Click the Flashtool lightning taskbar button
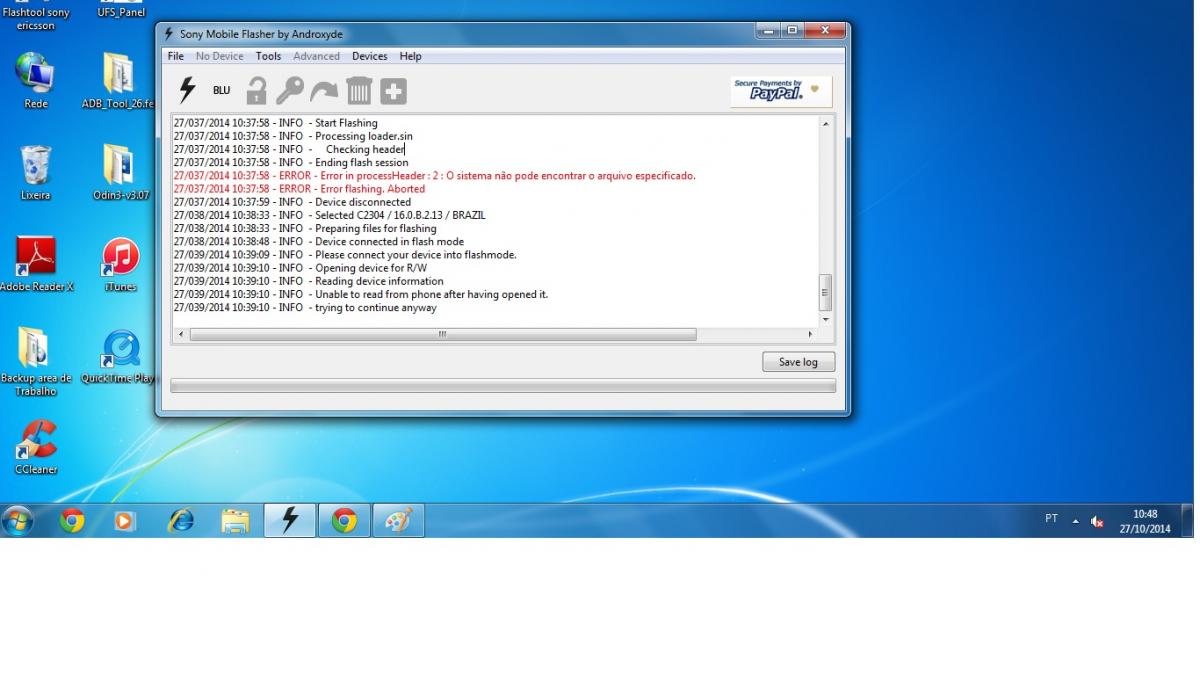Viewport: 1200px width, 675px height. [x=290, y=520]
